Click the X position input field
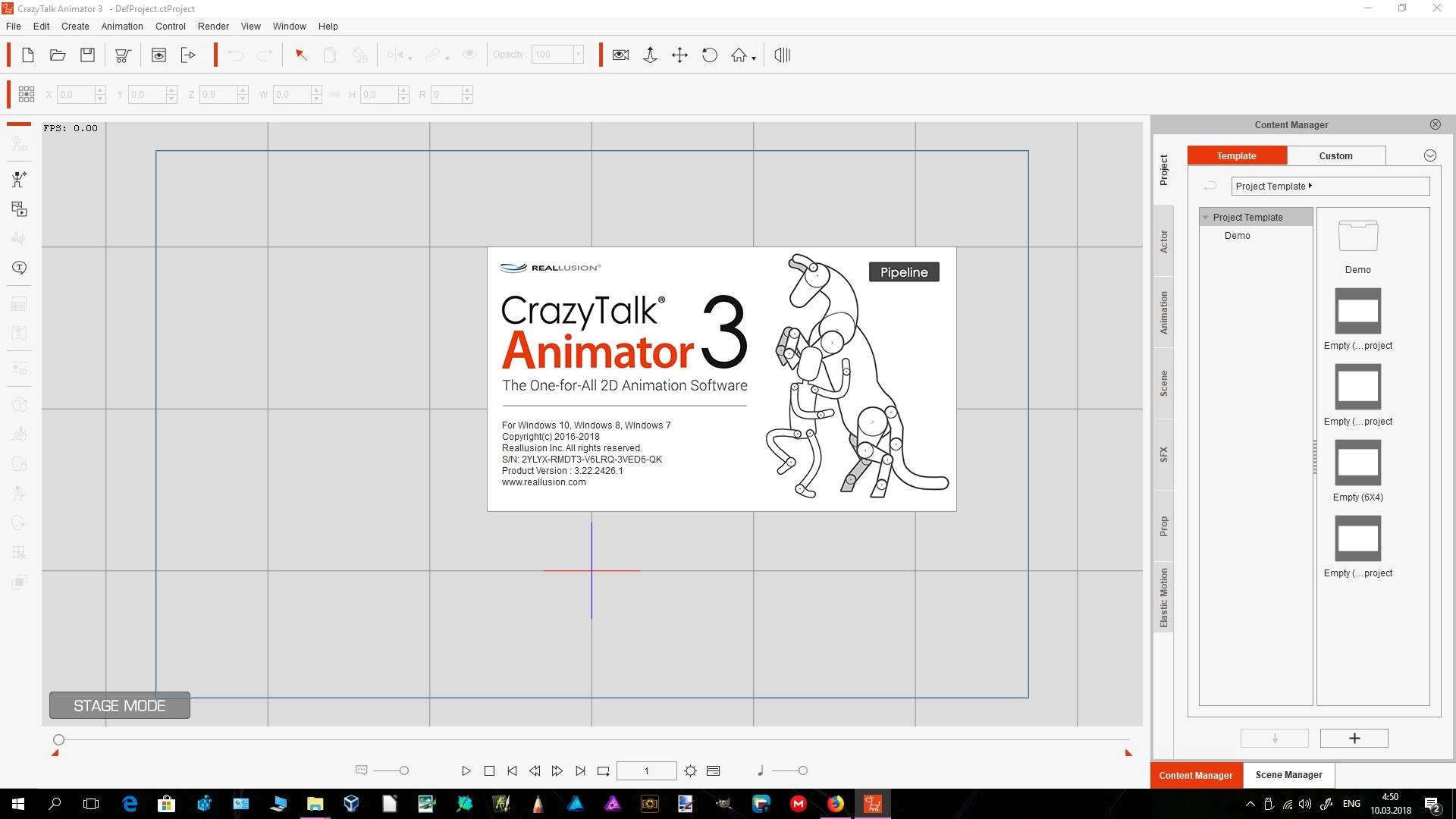Image resolution: width=1456 pixels, height=819 pixels. coord(76,95)
